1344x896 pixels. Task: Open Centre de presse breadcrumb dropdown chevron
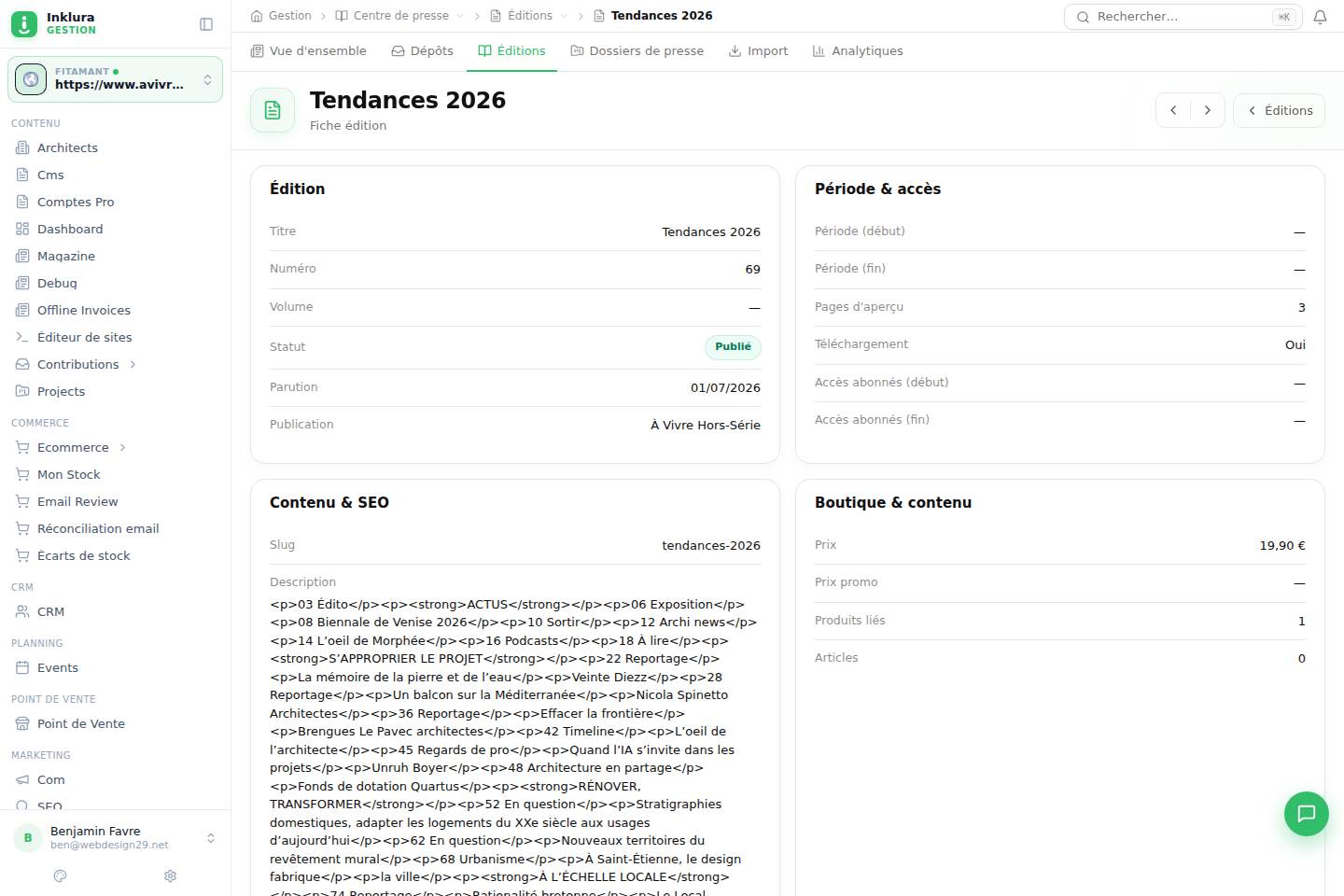click(x=460, y=16)
